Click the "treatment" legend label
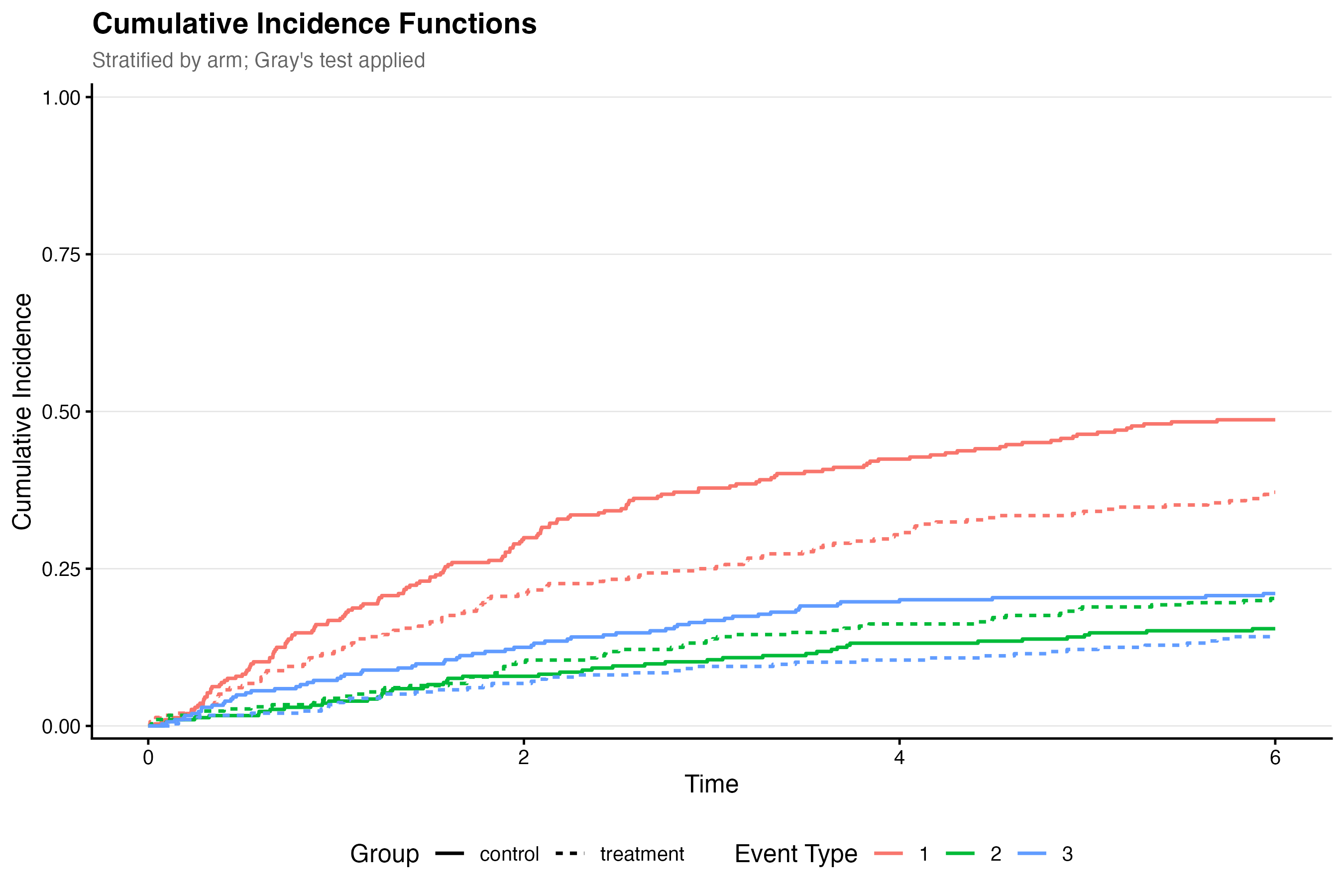 click(x=642, y=854)
